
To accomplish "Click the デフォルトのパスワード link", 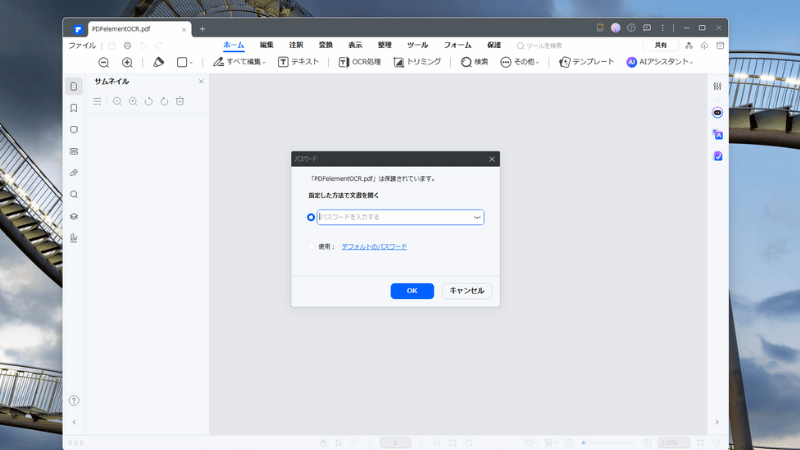I will [x=374, y=247].
